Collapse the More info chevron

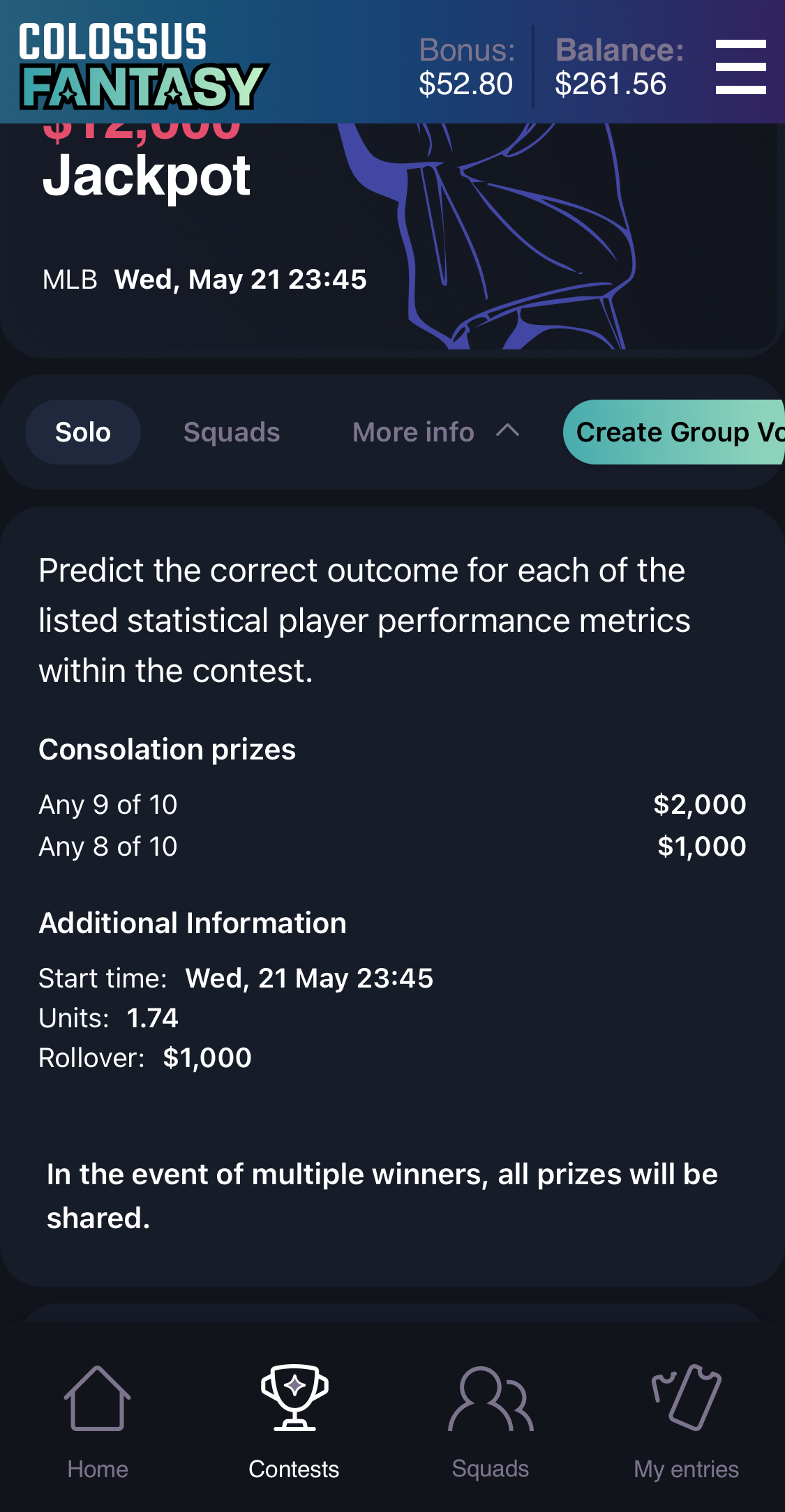click(508, 431)
